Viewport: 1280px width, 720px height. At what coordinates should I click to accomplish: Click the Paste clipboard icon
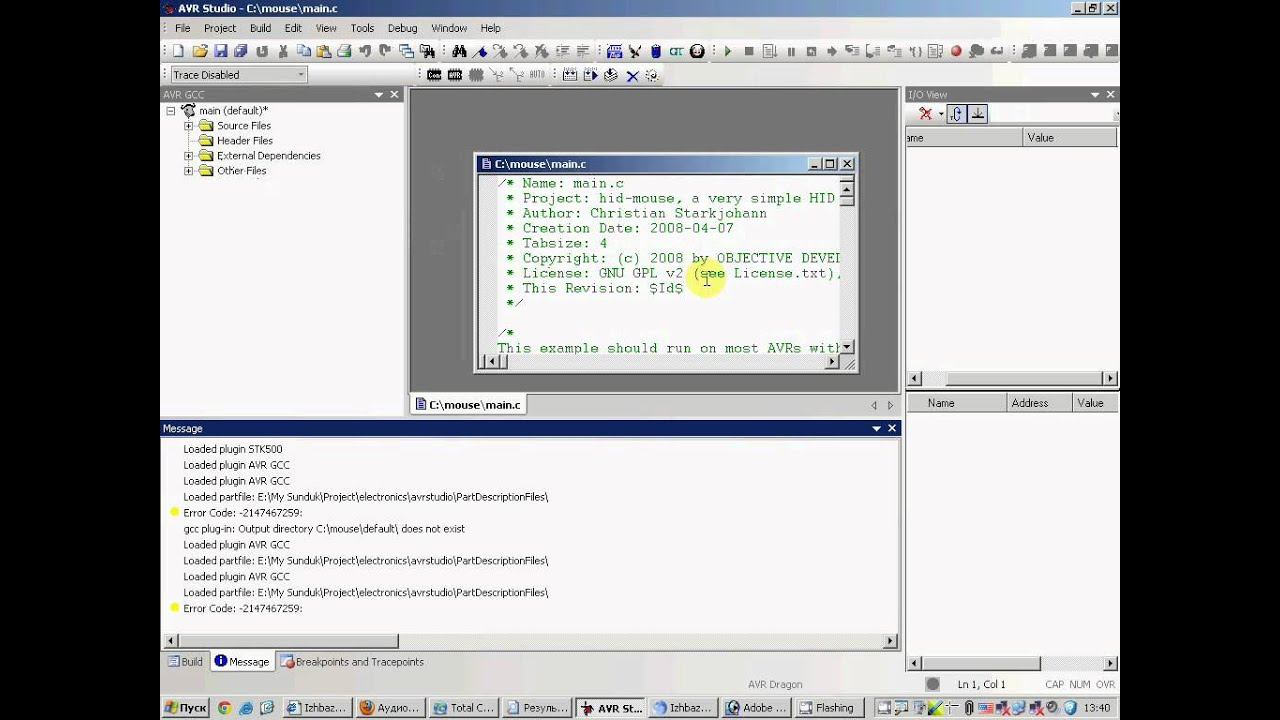(323, 51)
